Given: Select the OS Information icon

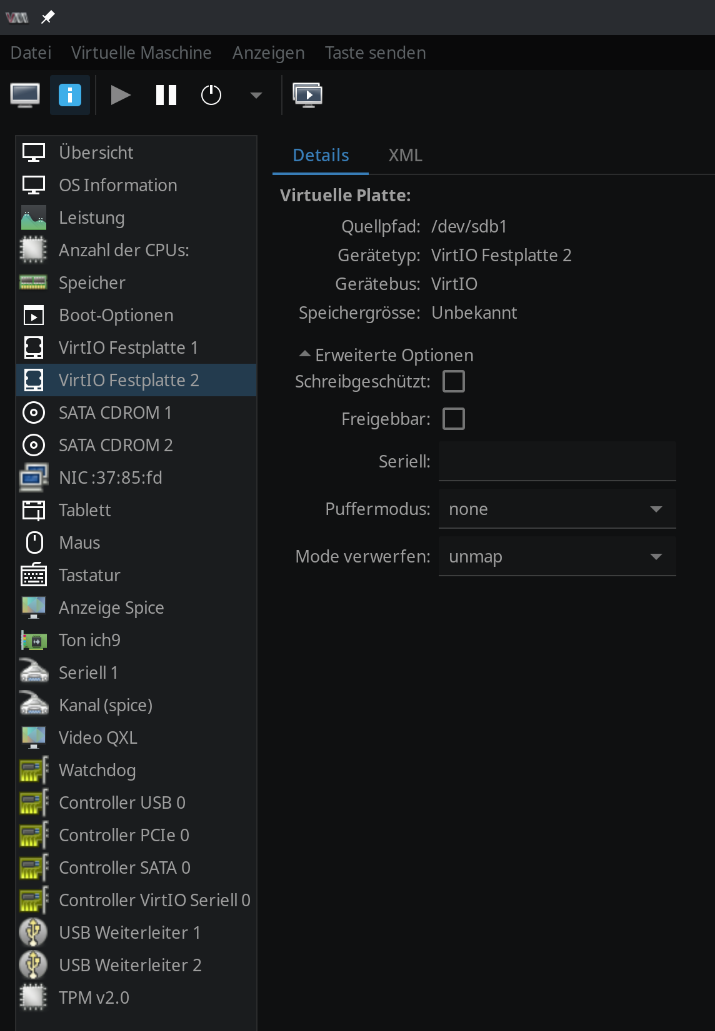Looking at the screenshot, I should tap(34, 185).
